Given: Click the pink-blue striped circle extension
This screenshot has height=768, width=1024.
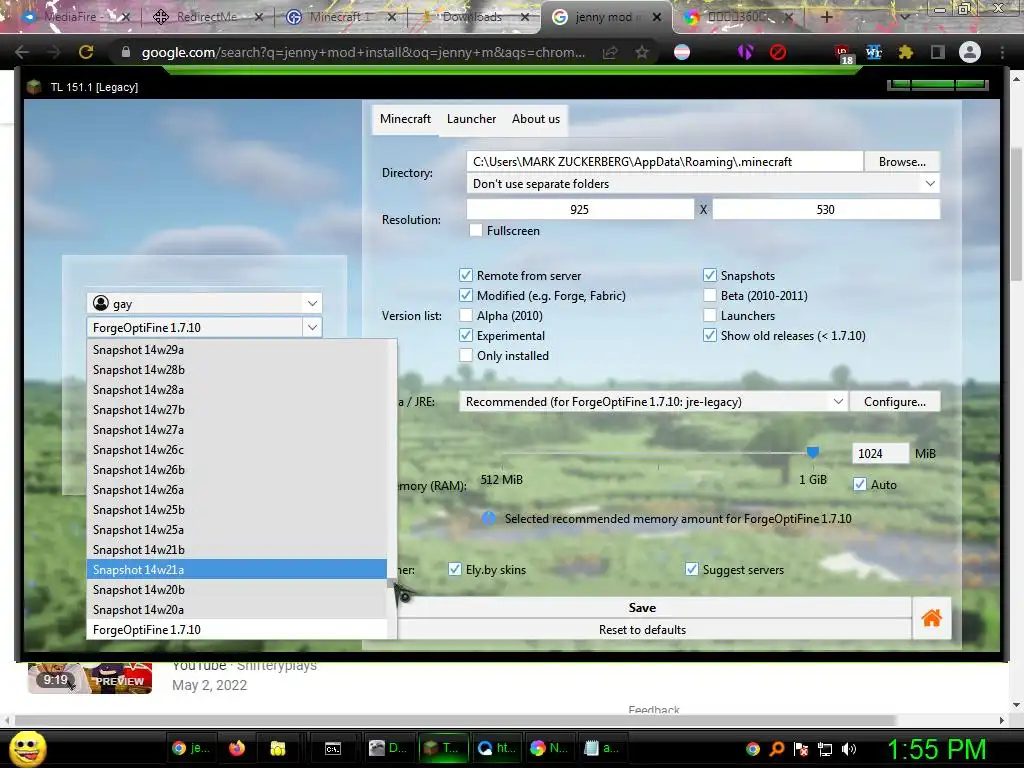Looking at the screenshot, I should tap(682, 52).
